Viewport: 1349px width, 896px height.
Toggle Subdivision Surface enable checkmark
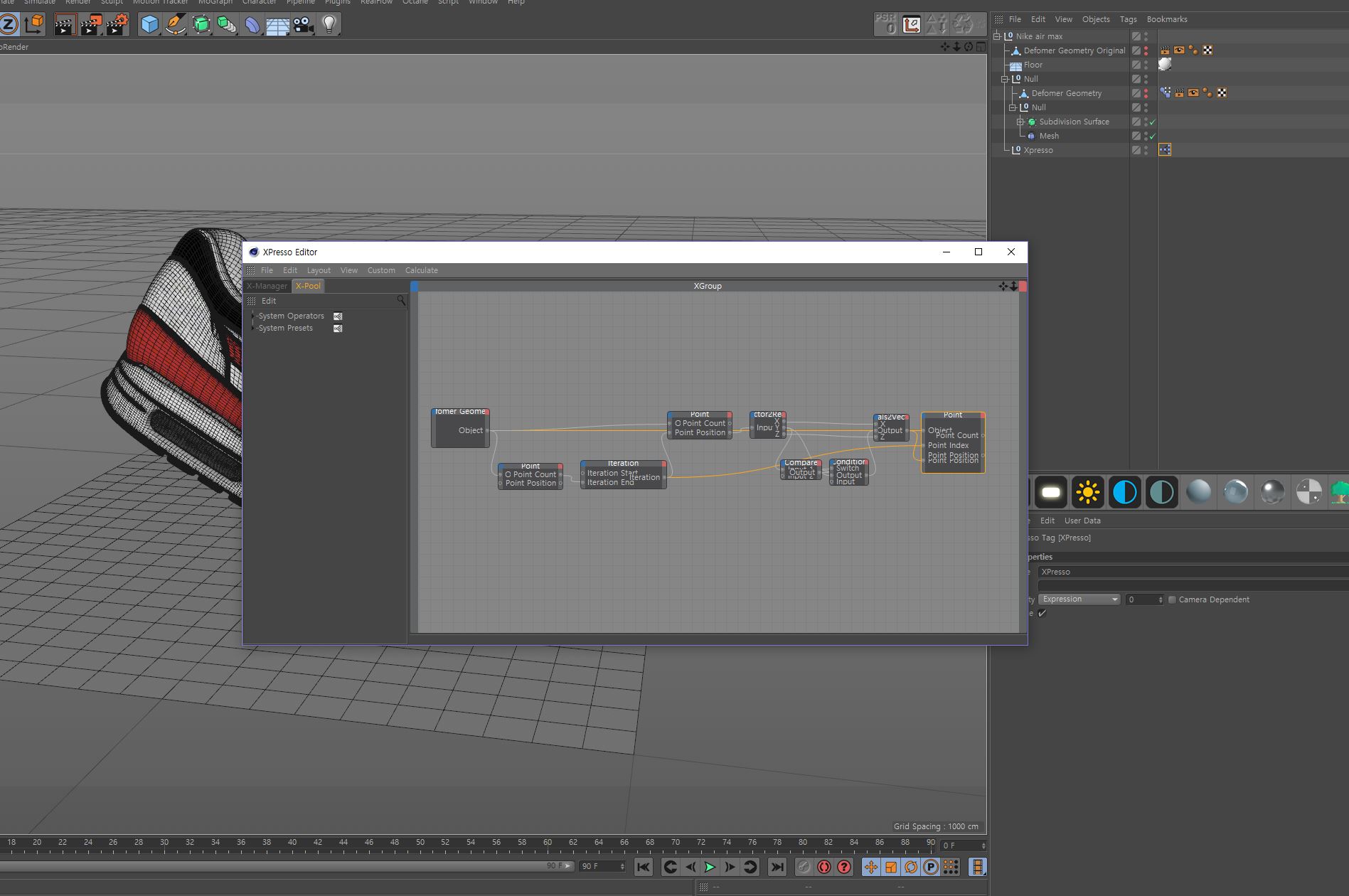click(x=1153, y=122)
